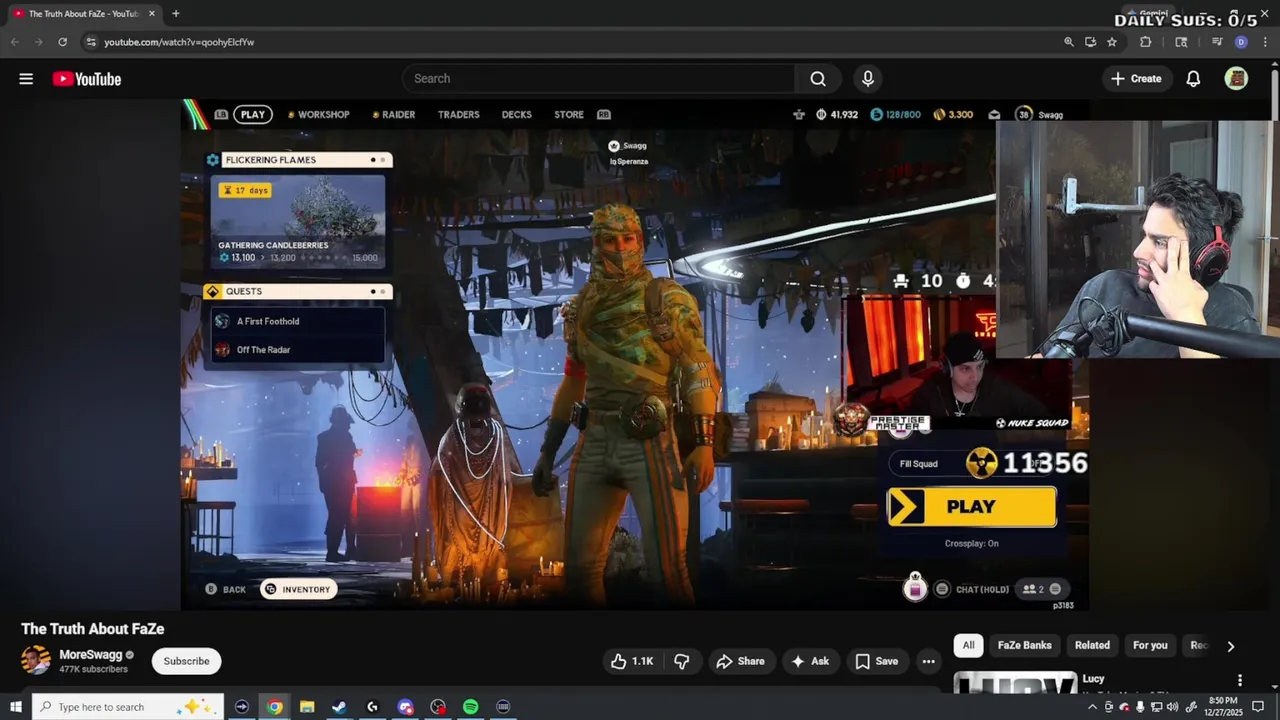The width and height of the screenshot is (1280, 720).
Task: Open the MoreSwagg channel avatar
Action: 36,660
